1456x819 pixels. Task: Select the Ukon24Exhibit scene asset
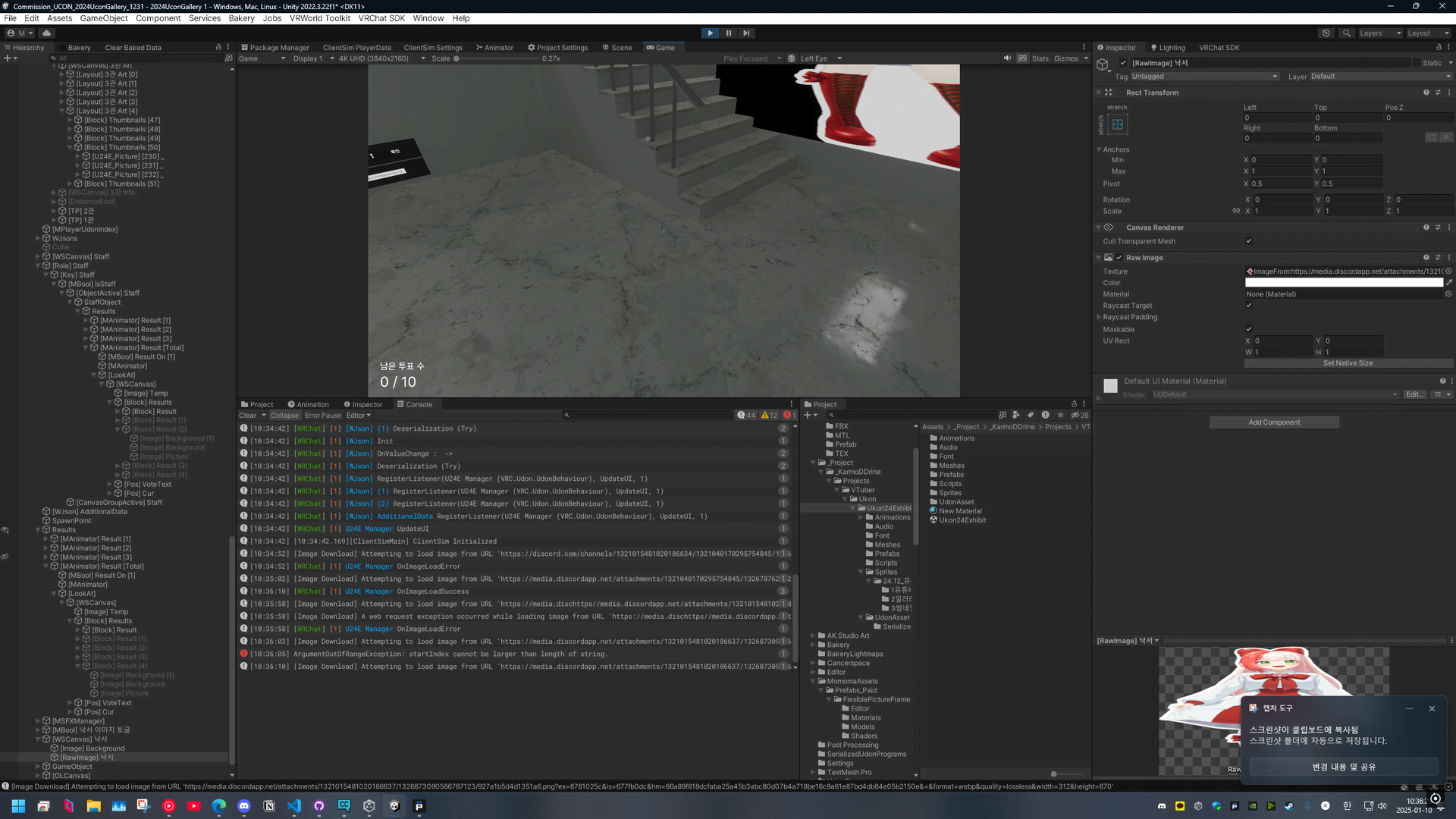pyautogui.click(x=958, y=520)
